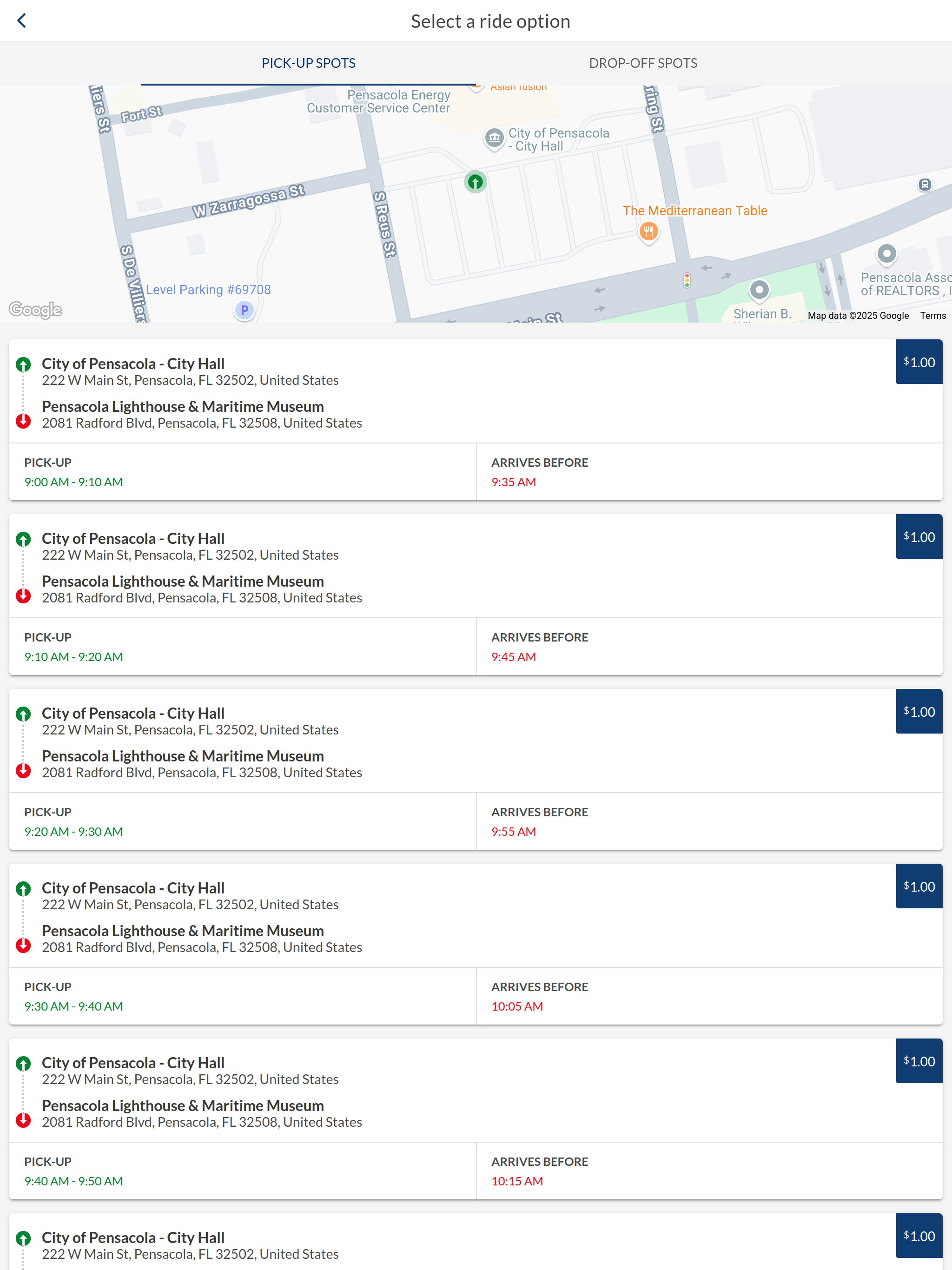952x1270 pixels.
Task: Select the $1.00 fare for 9:10 AM ride
Action: click(919, 537)
